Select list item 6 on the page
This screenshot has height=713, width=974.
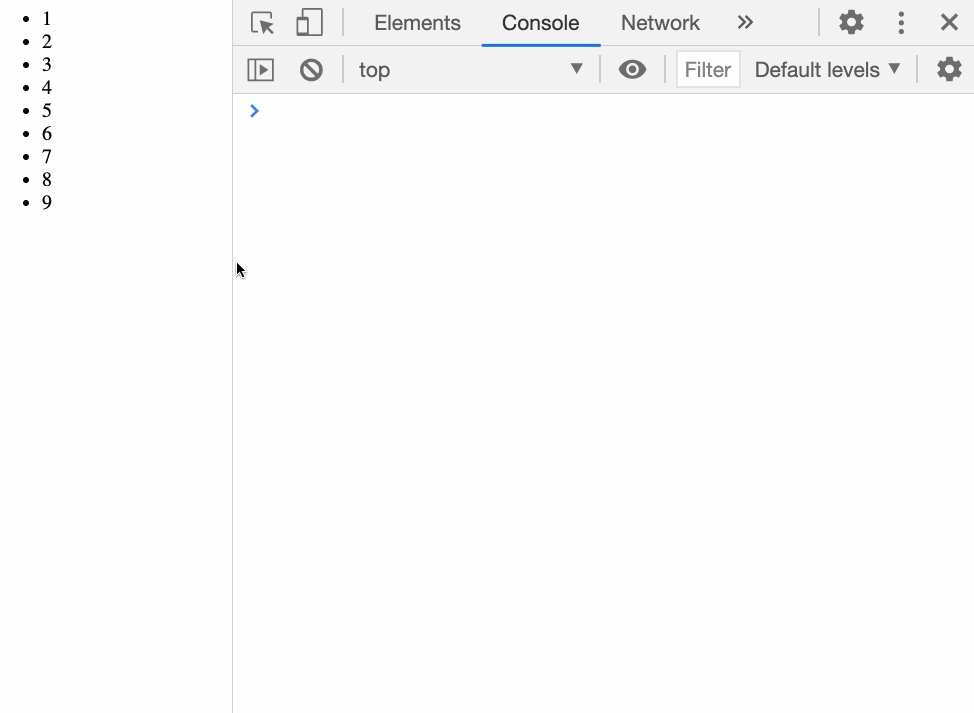47,134
